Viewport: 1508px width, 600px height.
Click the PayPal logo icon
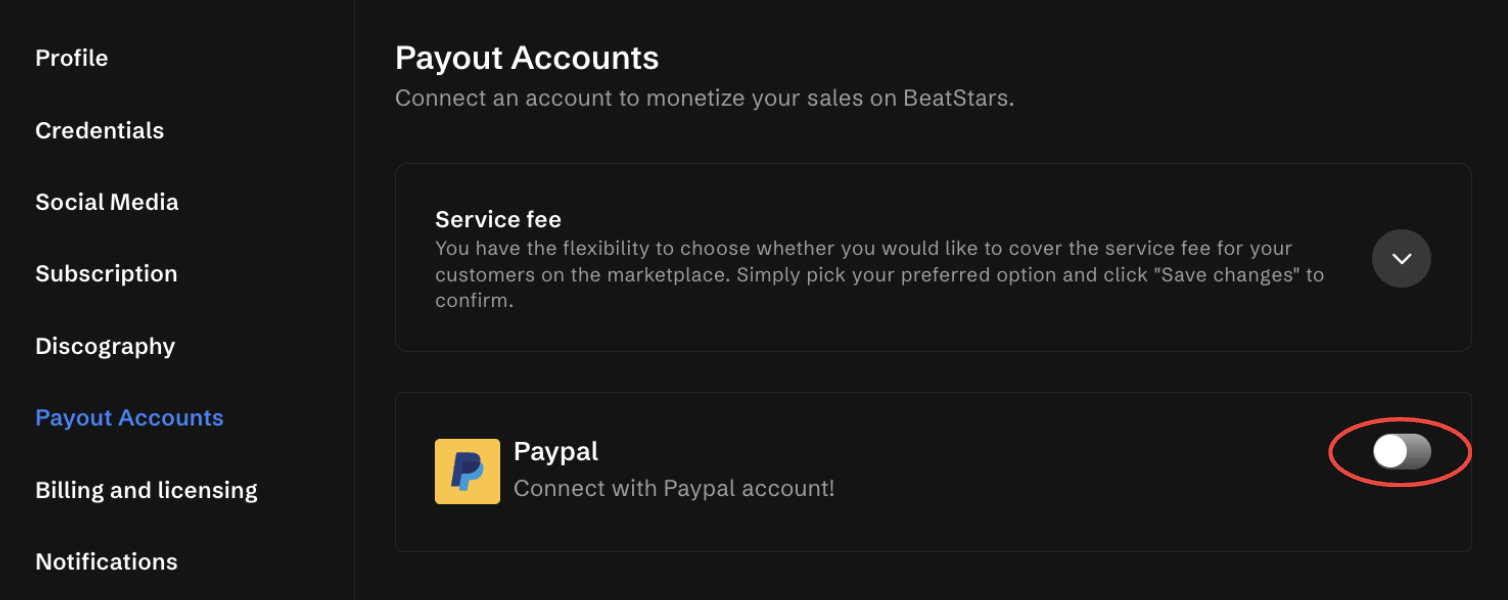pos(467,471)
